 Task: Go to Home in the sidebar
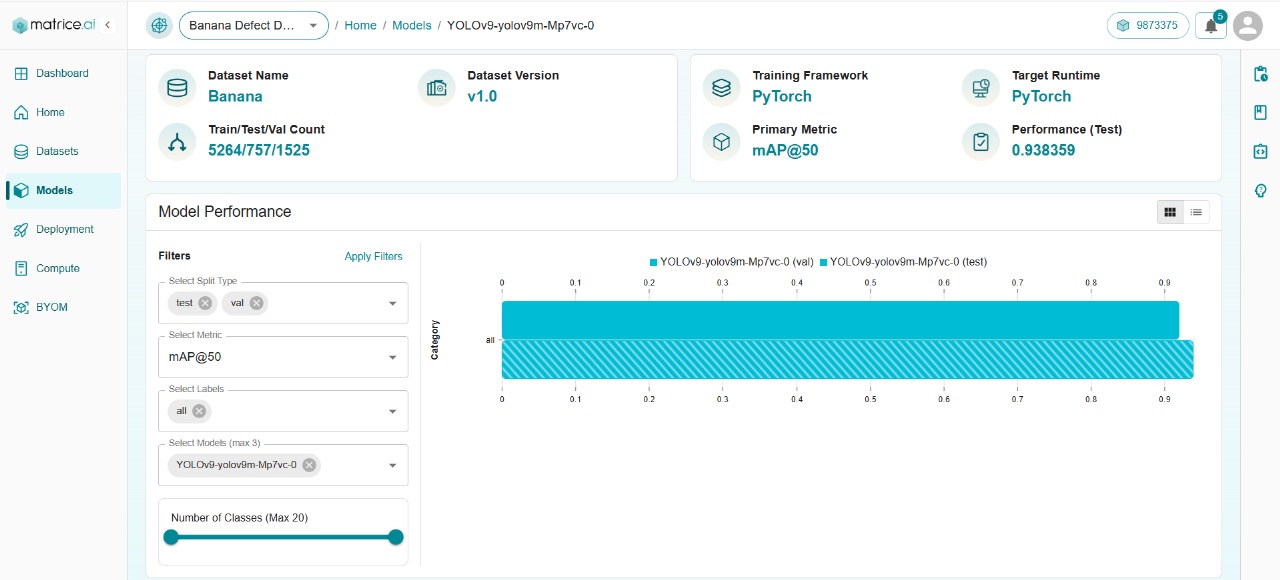click(64, 112)
